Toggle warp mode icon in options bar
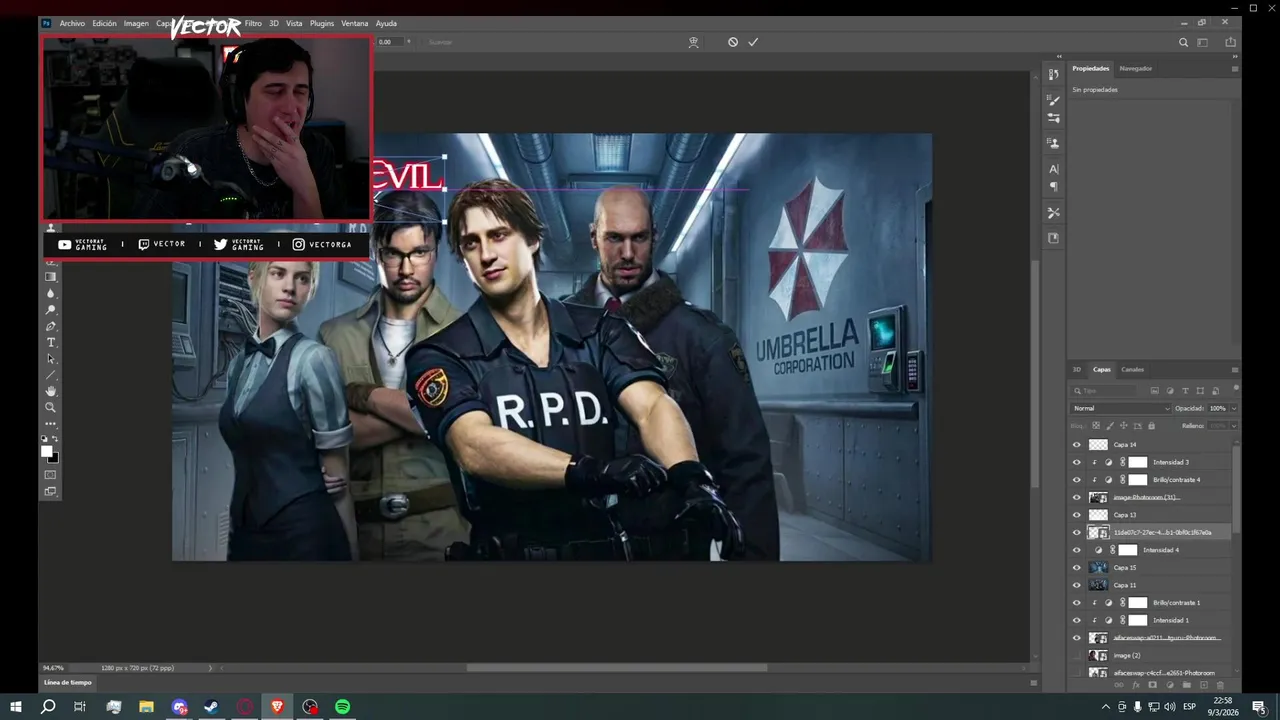1280x720 pixels. [x=693, y=42]
